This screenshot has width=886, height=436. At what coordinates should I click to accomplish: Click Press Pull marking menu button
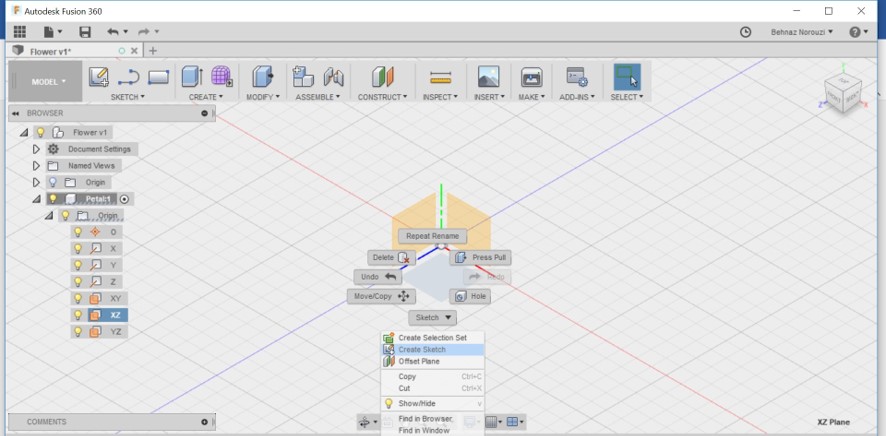pyautogui.click(x=480, y=258)
